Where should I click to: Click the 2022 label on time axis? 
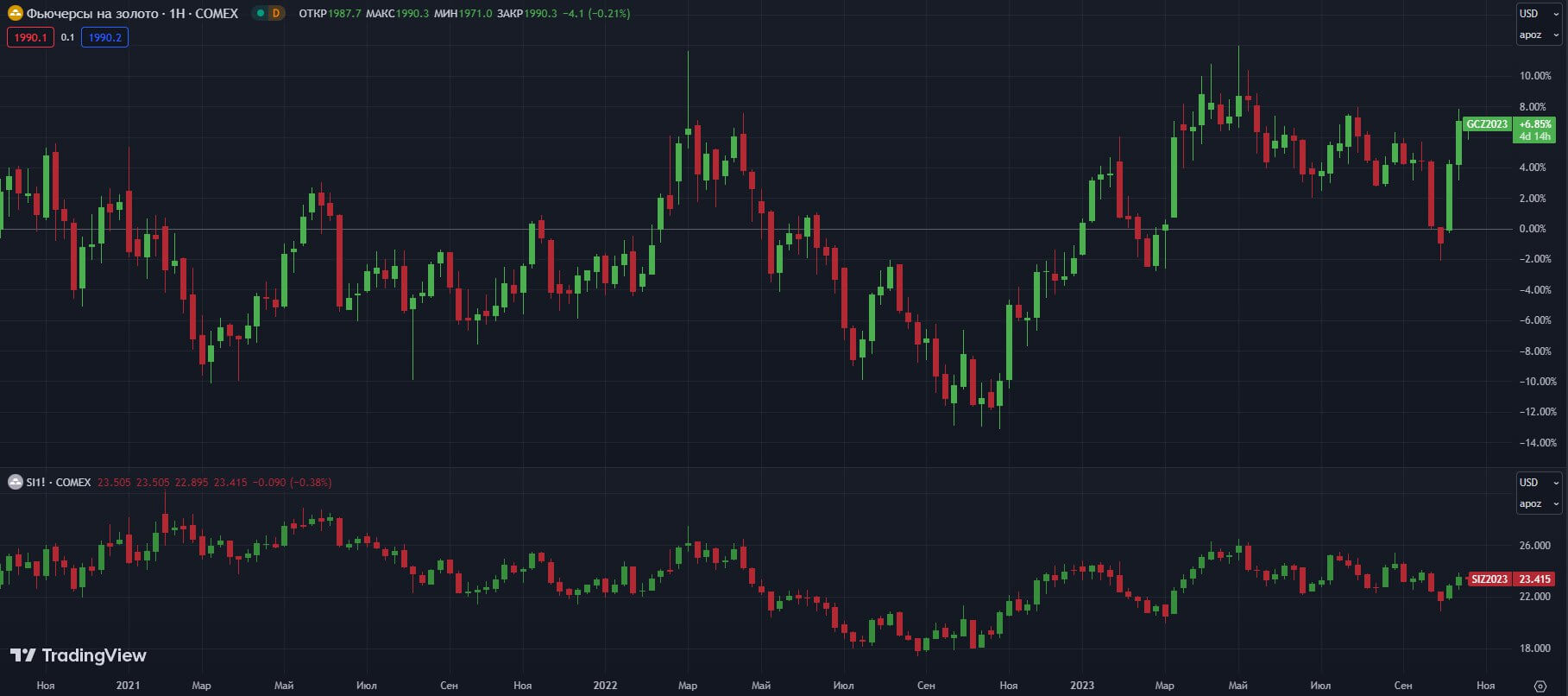605,686
